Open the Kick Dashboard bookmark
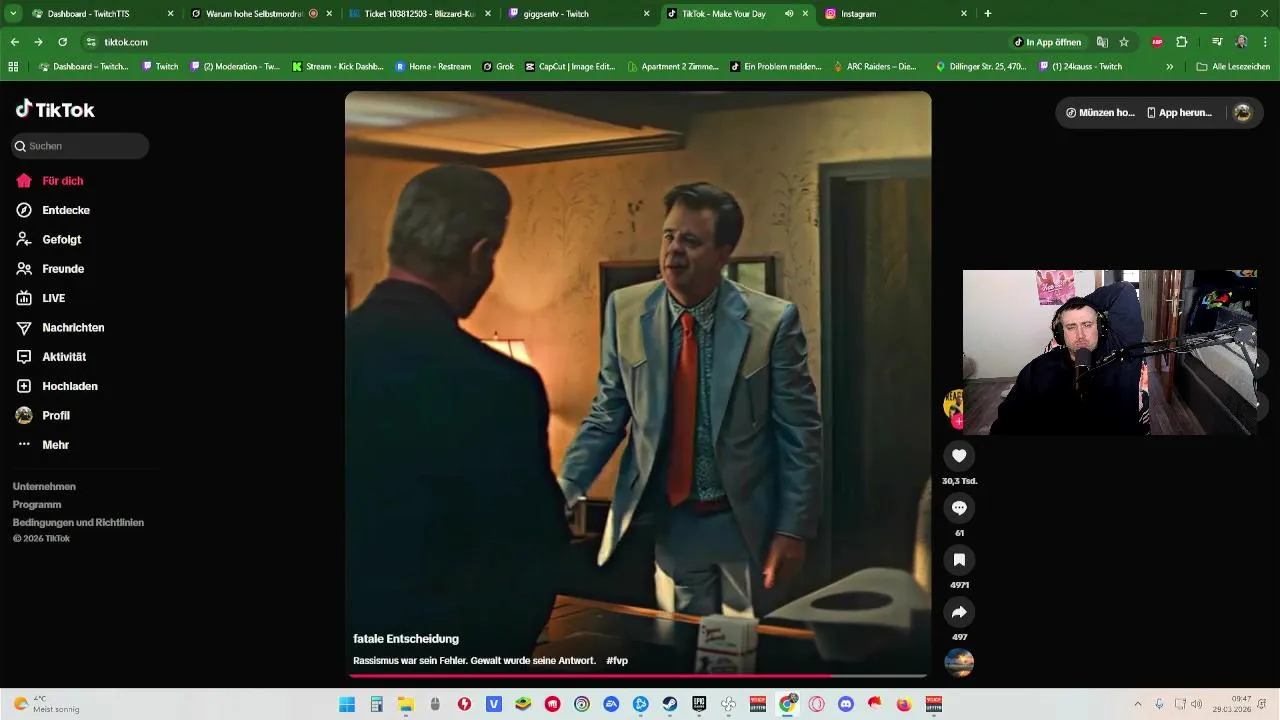Viewport: 1280px width, 720px height. [337, 67]
